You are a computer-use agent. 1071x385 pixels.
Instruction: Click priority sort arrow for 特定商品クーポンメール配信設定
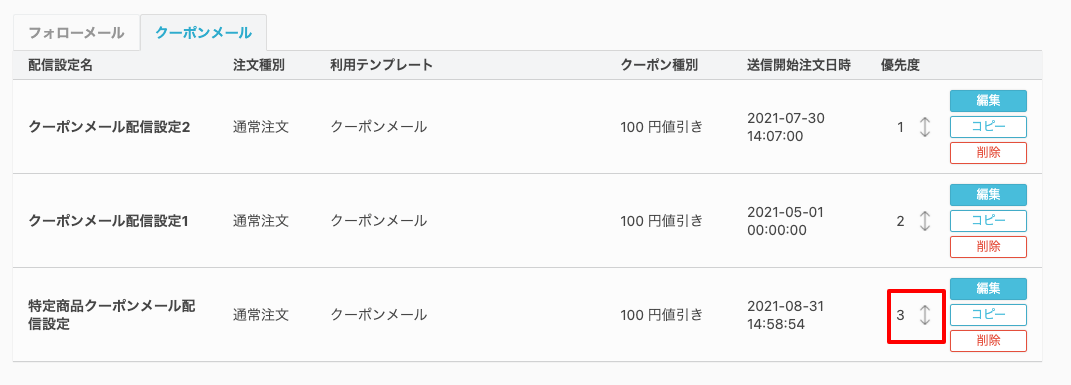(924, 315)
